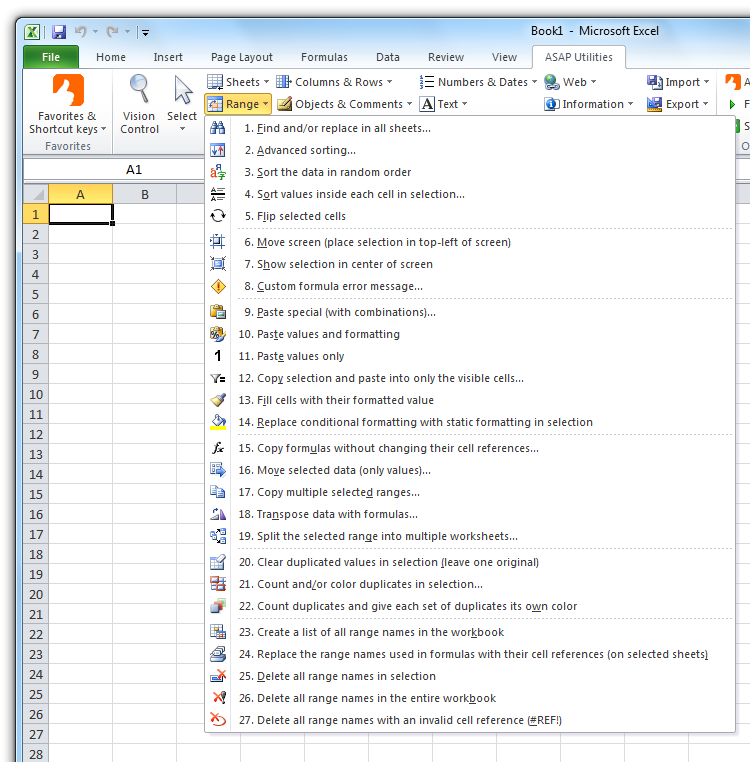This screenshot has height=762, width=750.
Task: Click the Move screen icon
Action: (218, 242)
